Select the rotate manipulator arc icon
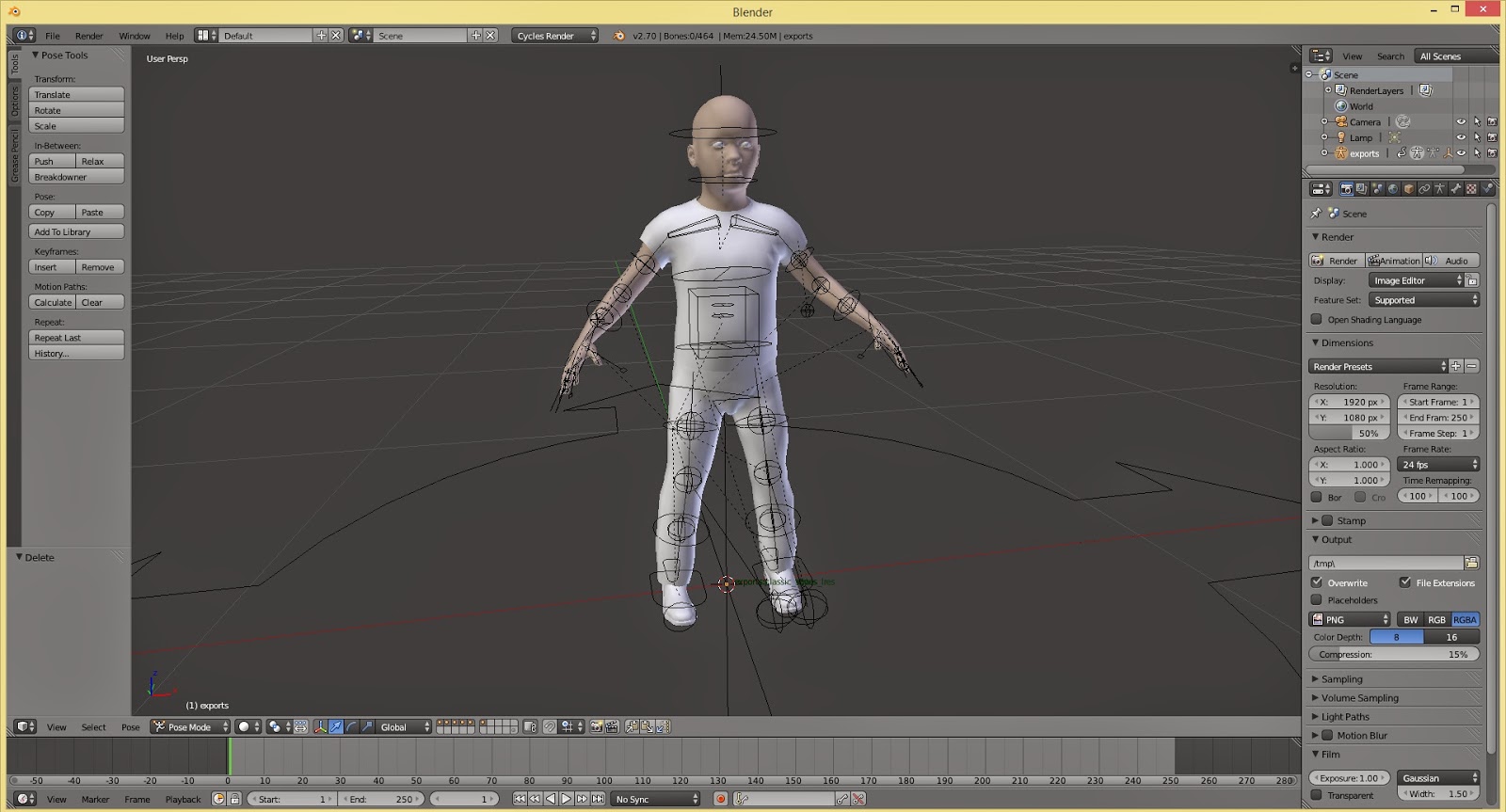The image size is (1506, 812). point(351,726)
